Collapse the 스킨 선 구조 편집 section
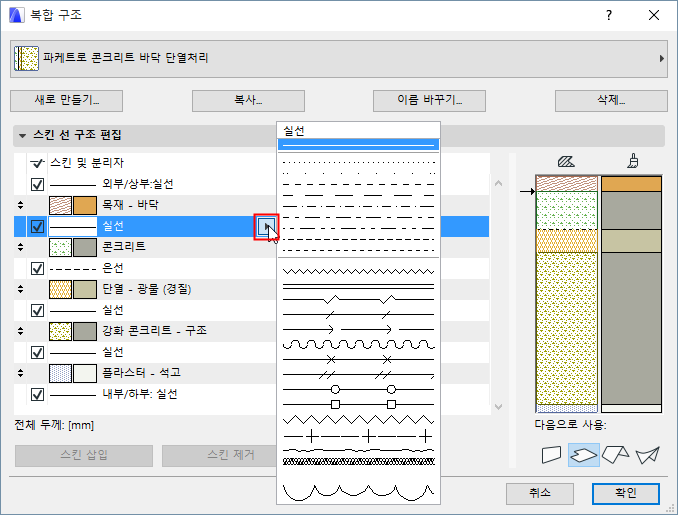 coord(22,136)
